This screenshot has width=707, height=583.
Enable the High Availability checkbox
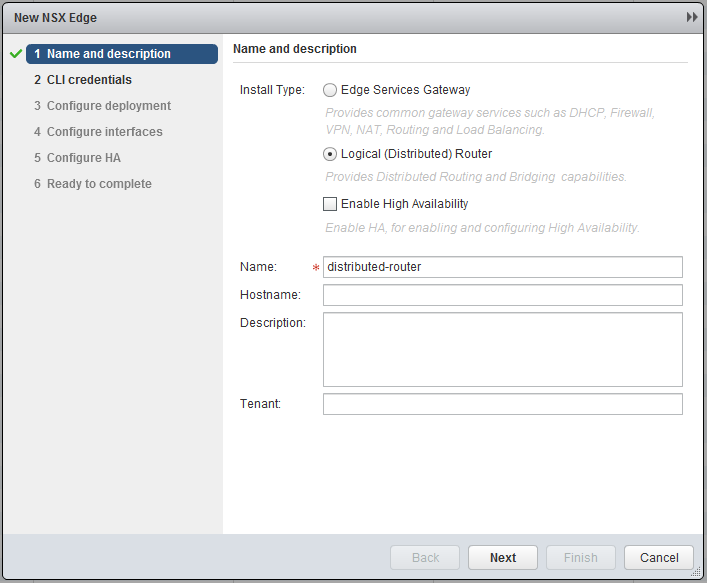pos(330,204)
